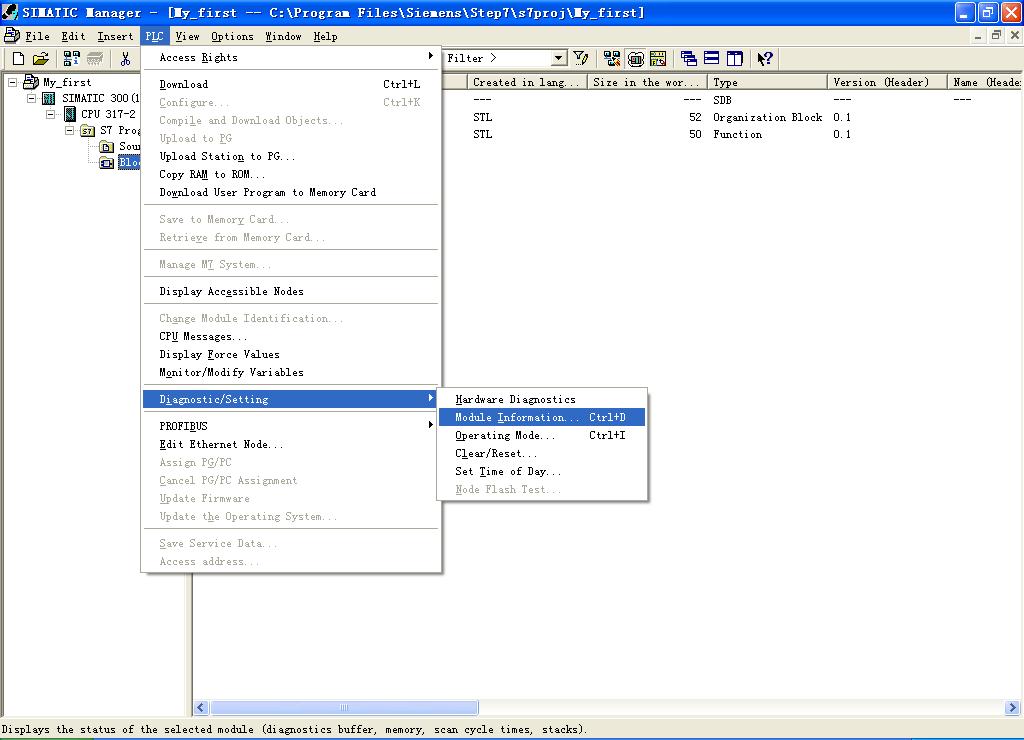Viewport: 1024px width, 740px height.
Task: Click the New project toolbar icon
Action: point(18,59)
